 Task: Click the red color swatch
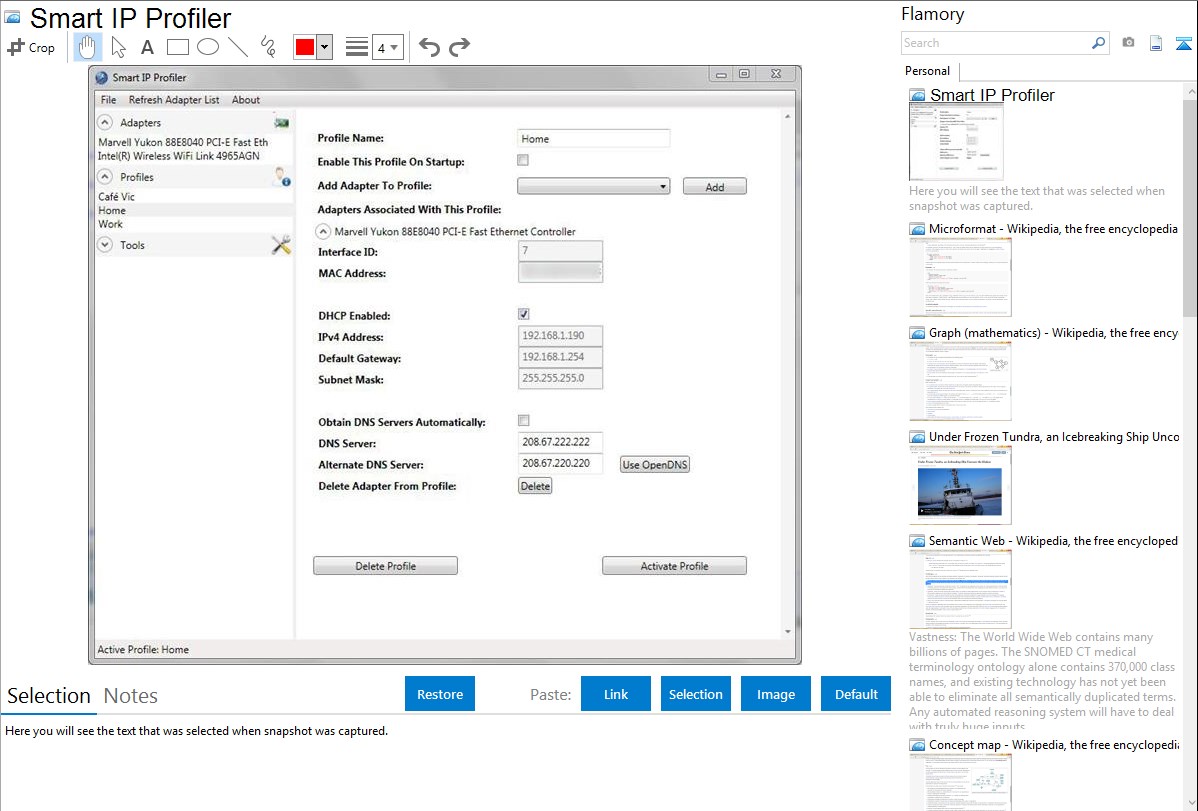coord(304,47)
